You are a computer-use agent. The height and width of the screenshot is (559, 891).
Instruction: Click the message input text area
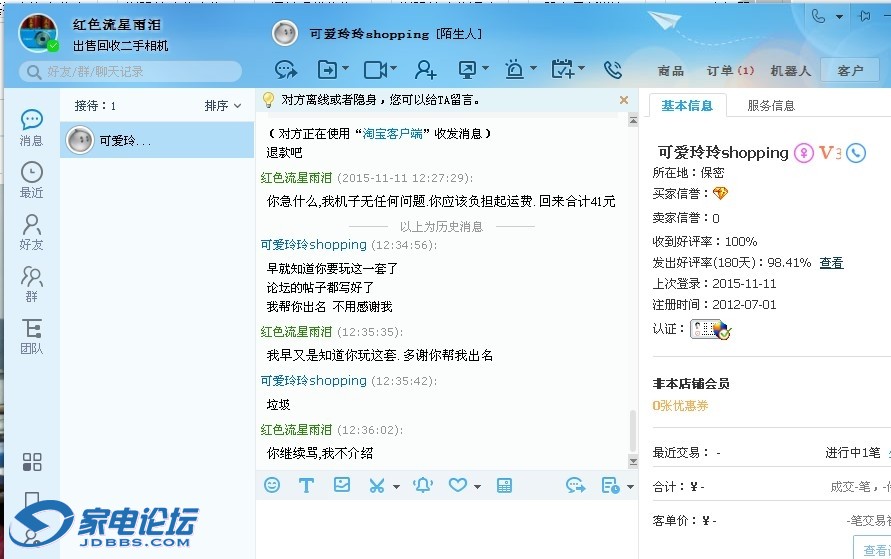[447, 529]
